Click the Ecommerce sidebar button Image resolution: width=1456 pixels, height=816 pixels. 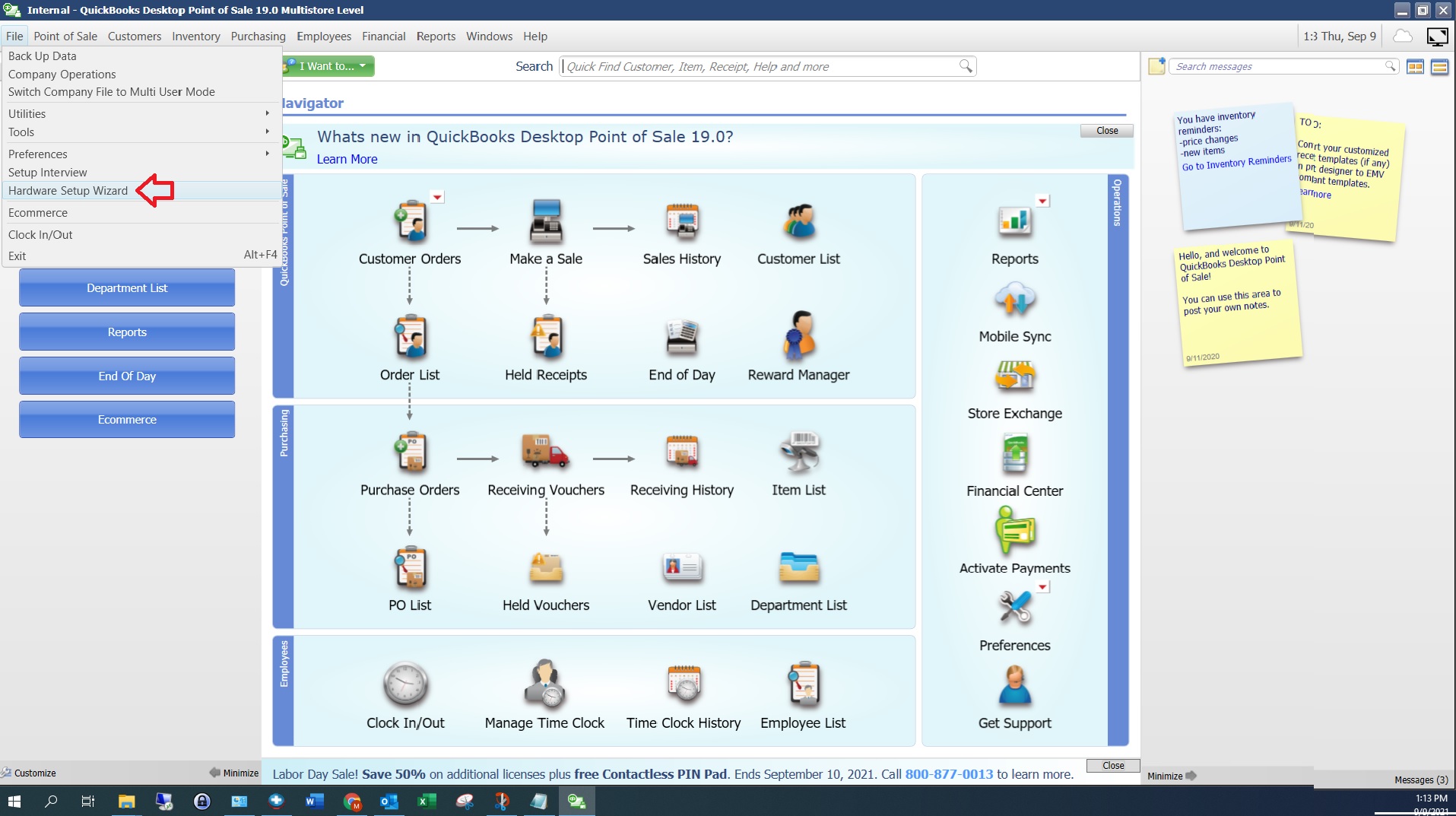pos(127,420)
